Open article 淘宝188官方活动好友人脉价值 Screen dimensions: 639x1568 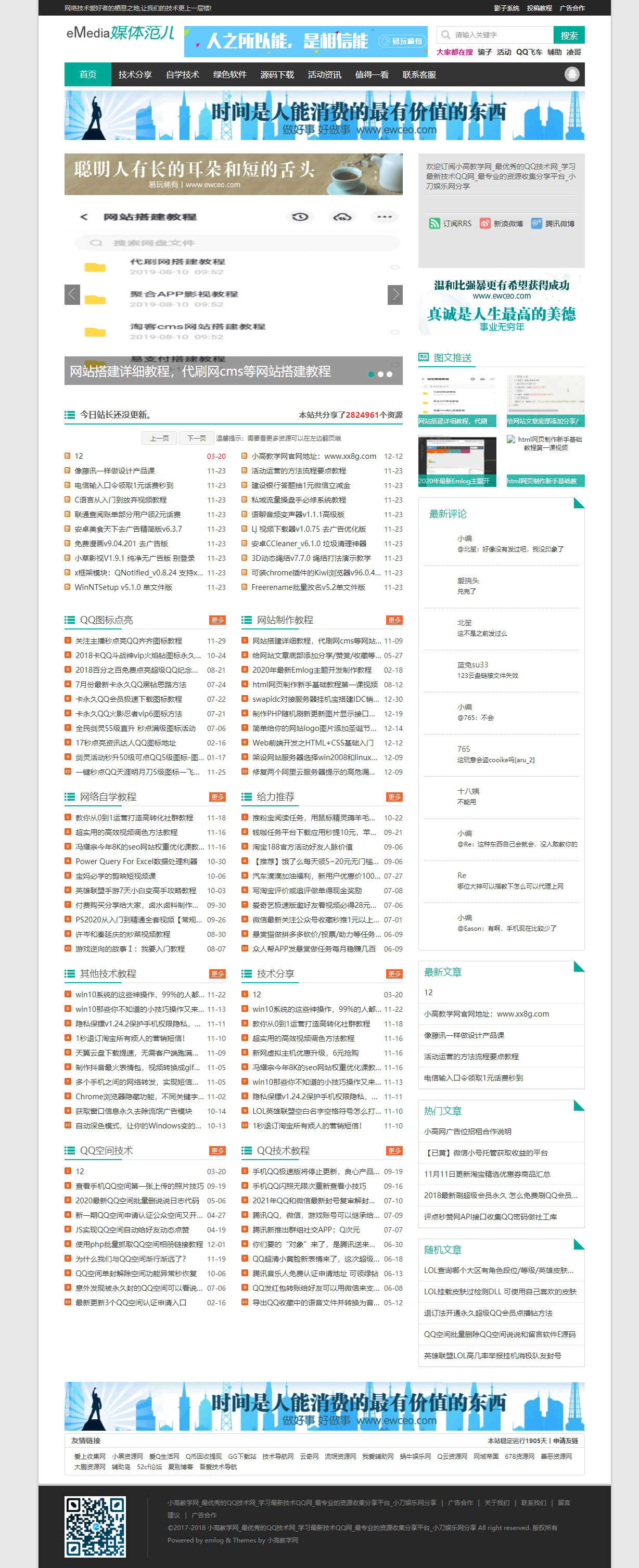point(302,847)
